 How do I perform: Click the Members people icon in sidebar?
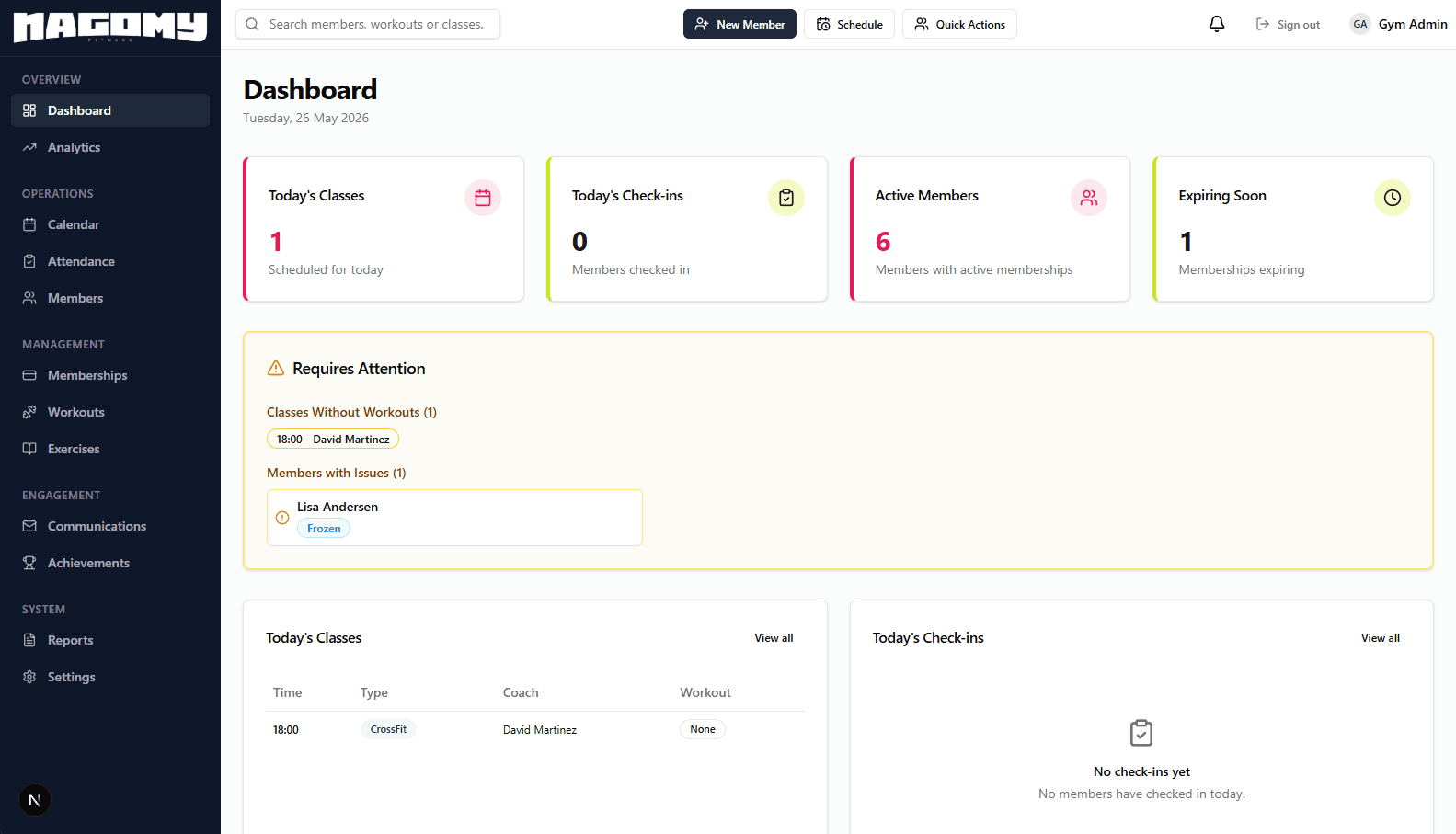tap(29, 298)
